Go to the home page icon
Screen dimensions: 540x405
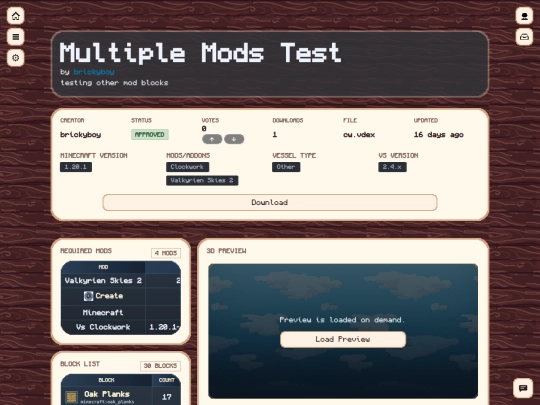(15, 16)
